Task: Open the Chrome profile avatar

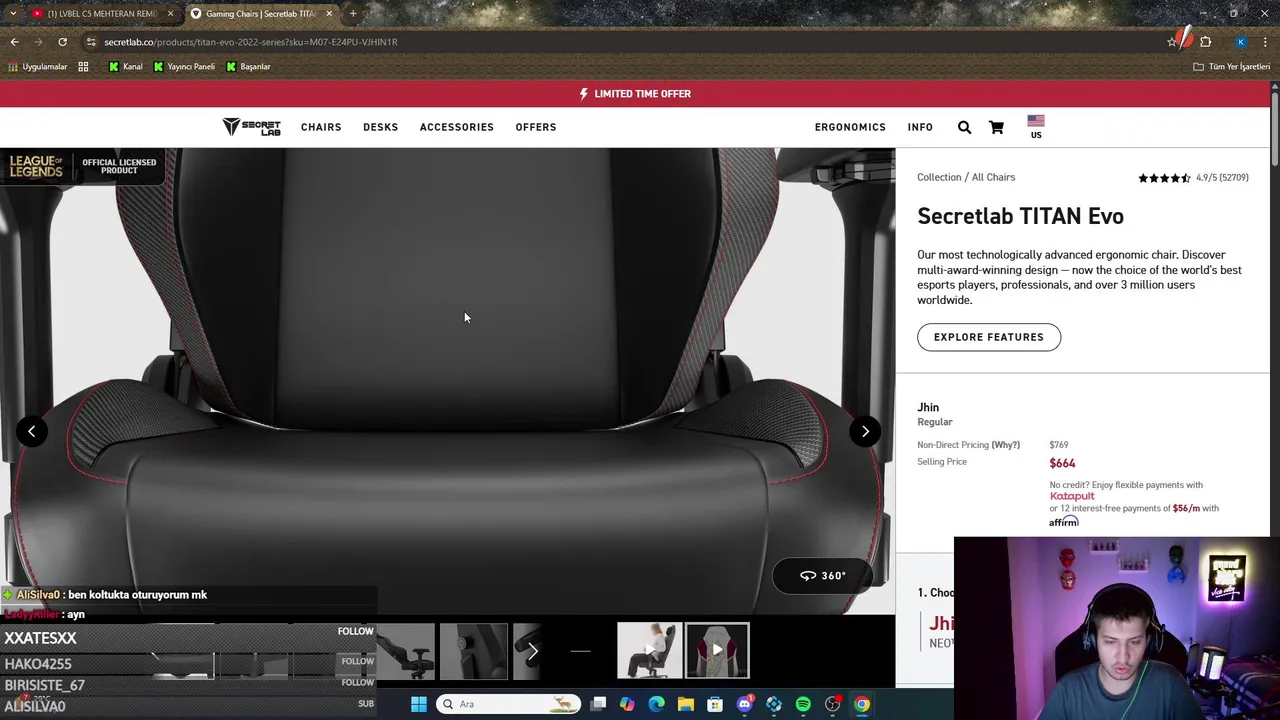Action: tap(1241, 42)
